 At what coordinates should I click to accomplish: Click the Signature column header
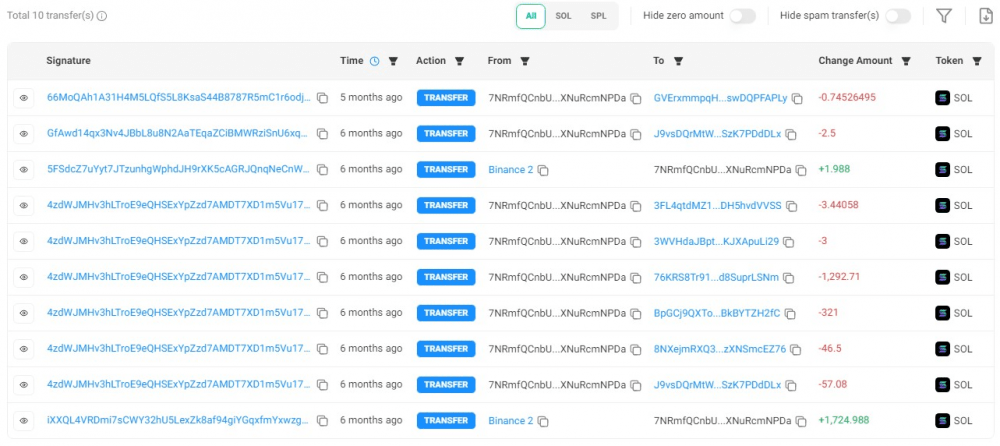pyautogui.click(x=68, y=61)
